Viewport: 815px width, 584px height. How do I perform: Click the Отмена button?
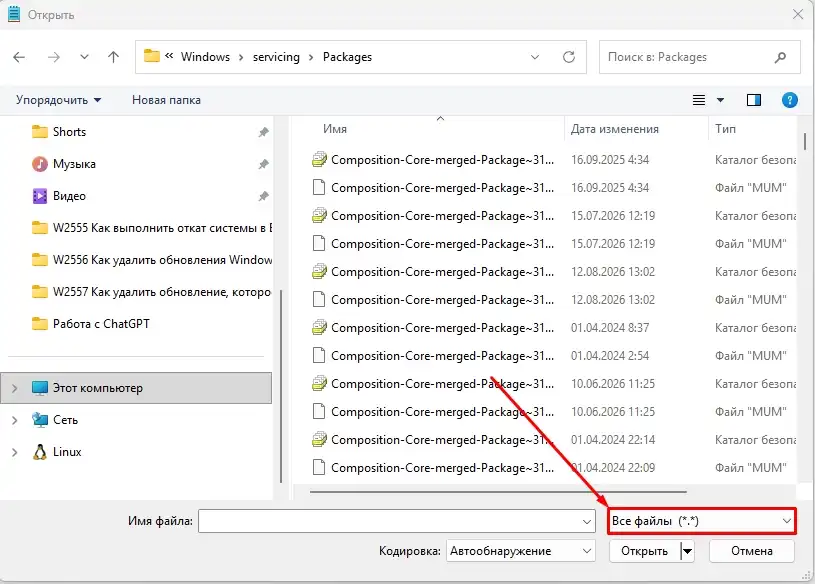coord(752,551)
